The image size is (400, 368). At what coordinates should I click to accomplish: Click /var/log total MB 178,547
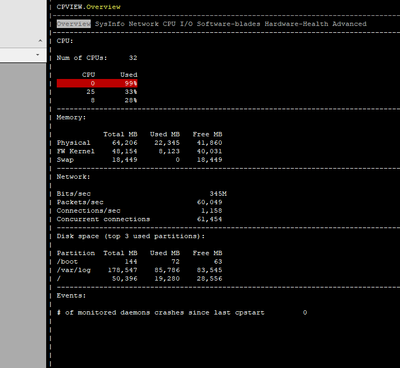click(x=122, y=270)
